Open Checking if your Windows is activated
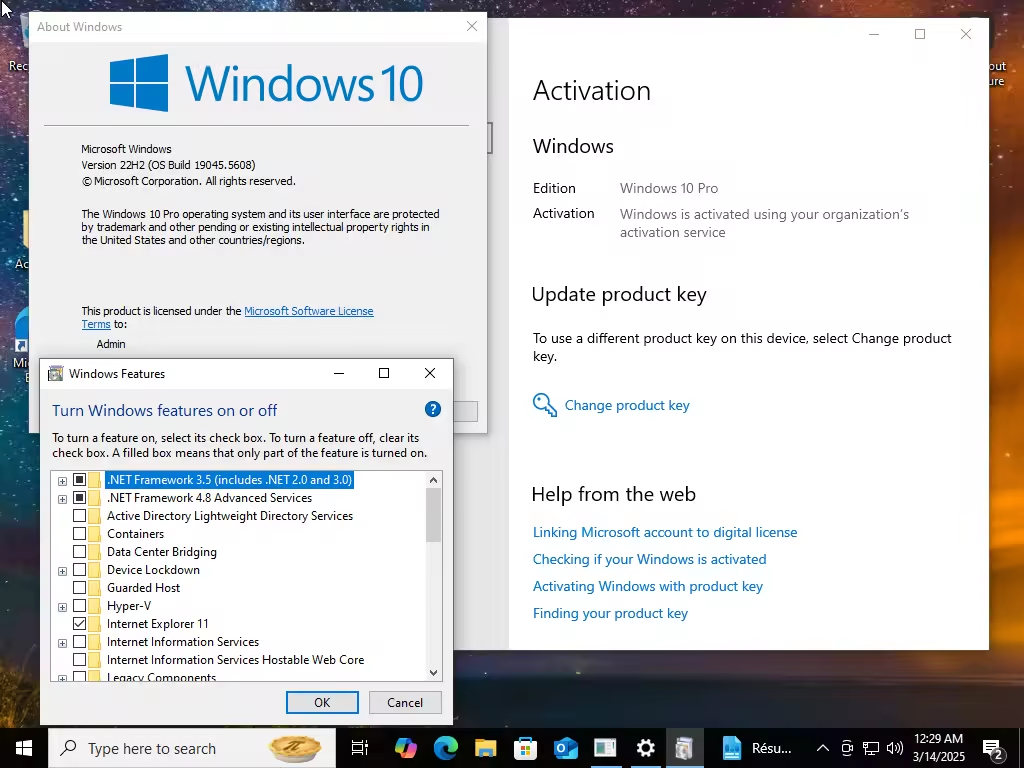The width and height of the screenshot is (1024, 768). tap(649, 559)
